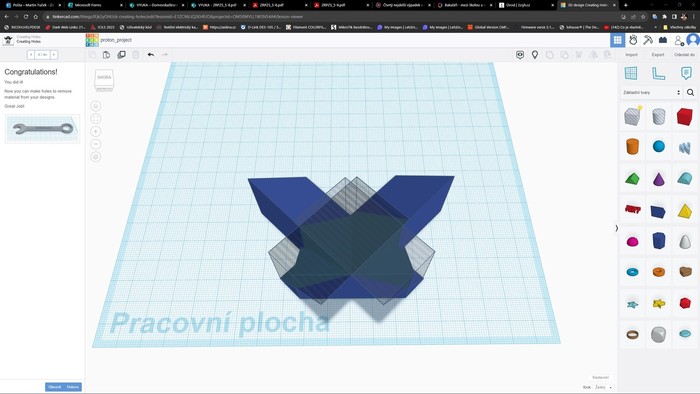Select the white paraboloid shape
Screen dimensions: 700x394
(684, 241)
